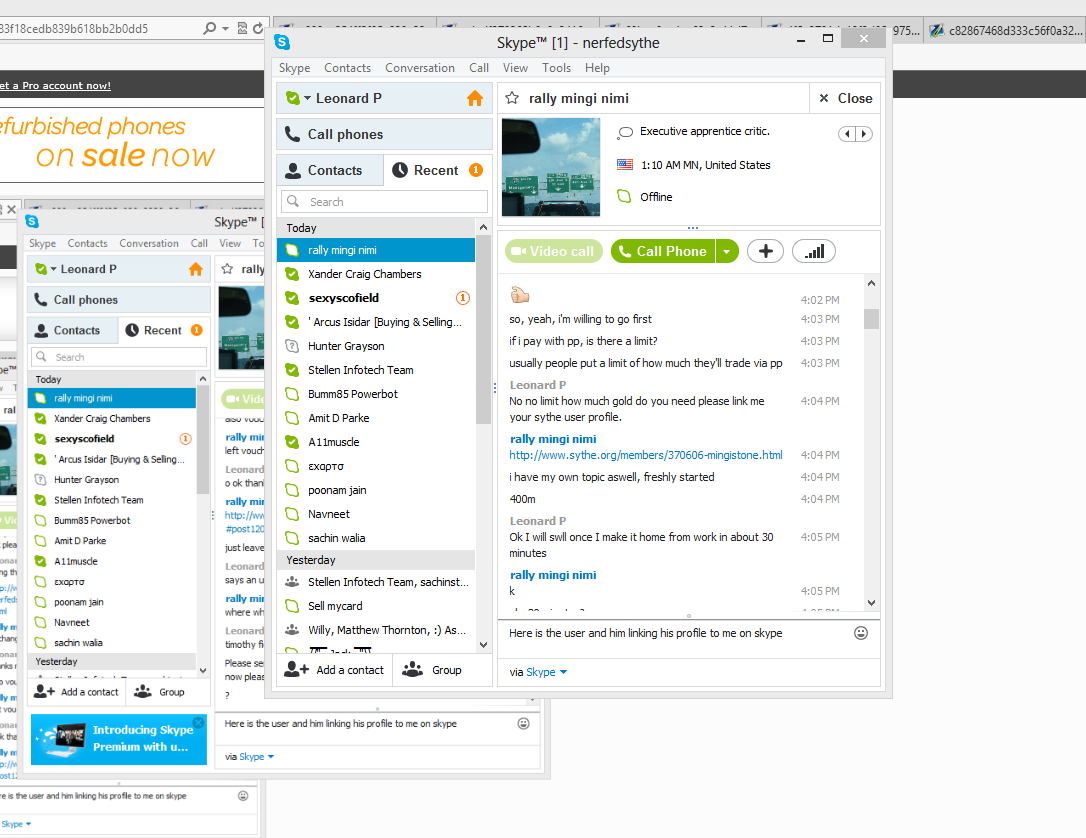The image size is (1086, 838).
Task: Open the View menu in front window
Action: [x=515, y=68]
